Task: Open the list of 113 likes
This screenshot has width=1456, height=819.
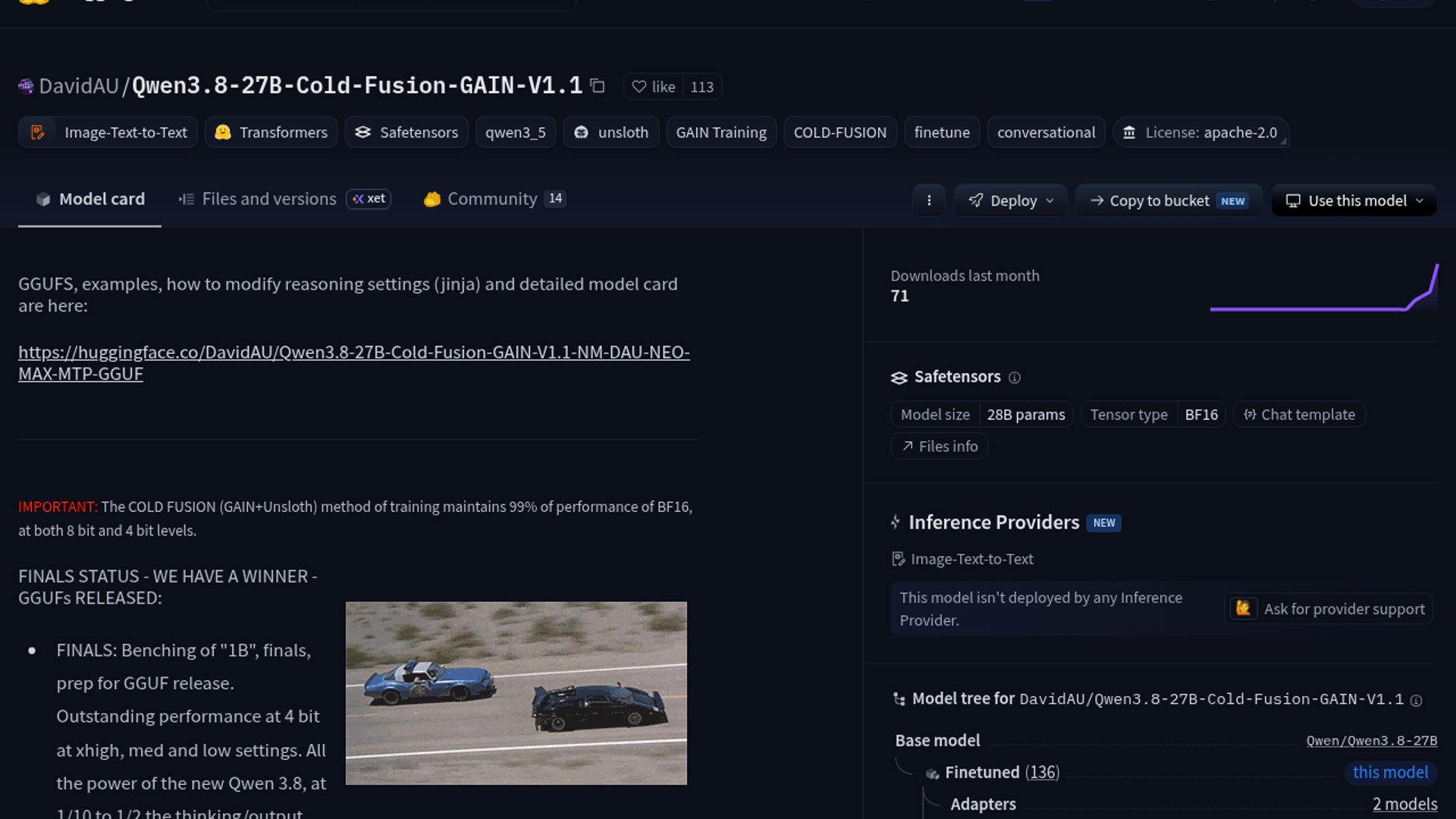Action: point(702,86)
